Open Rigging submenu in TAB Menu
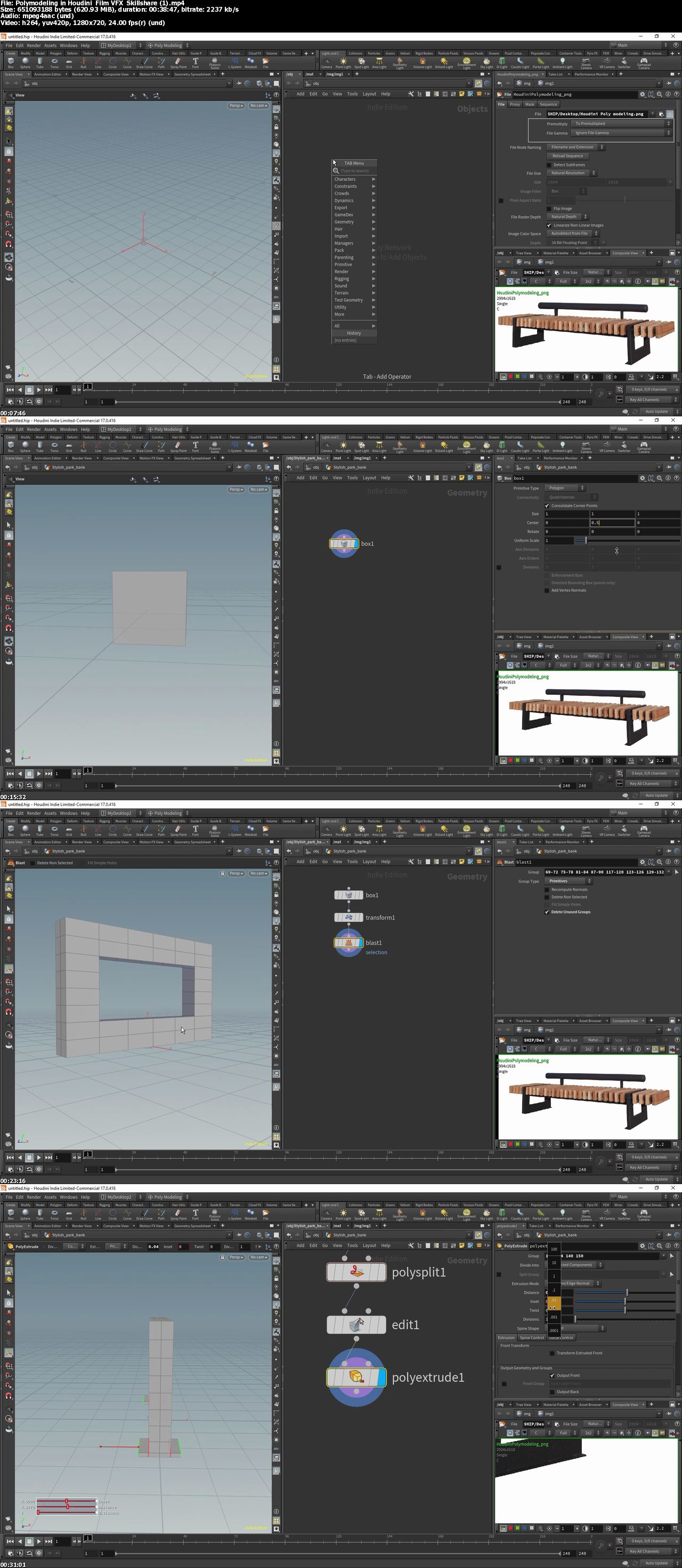 [x=354, y=279]
